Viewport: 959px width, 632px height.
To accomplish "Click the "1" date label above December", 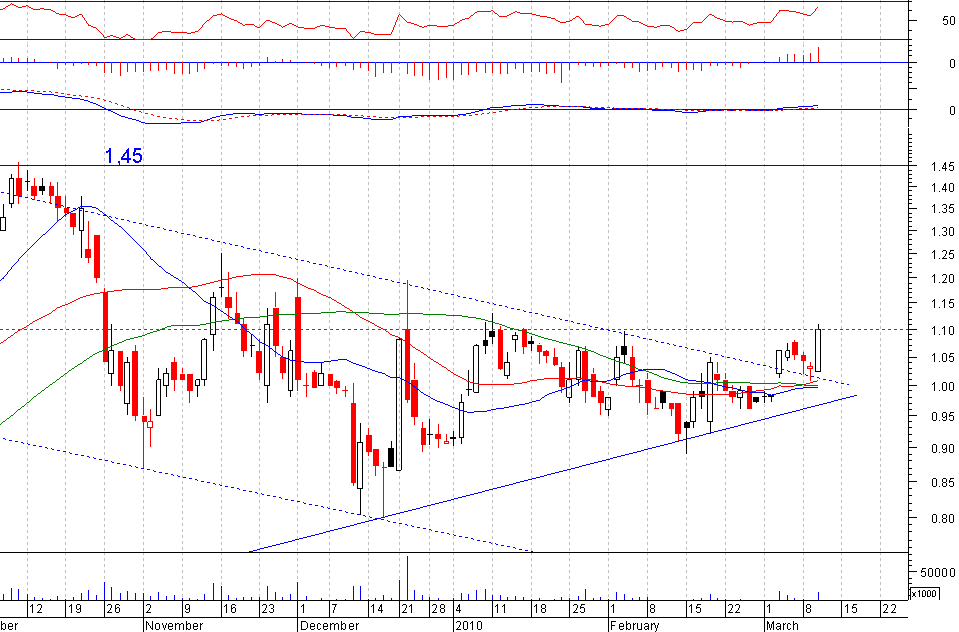I will [303, 609].
